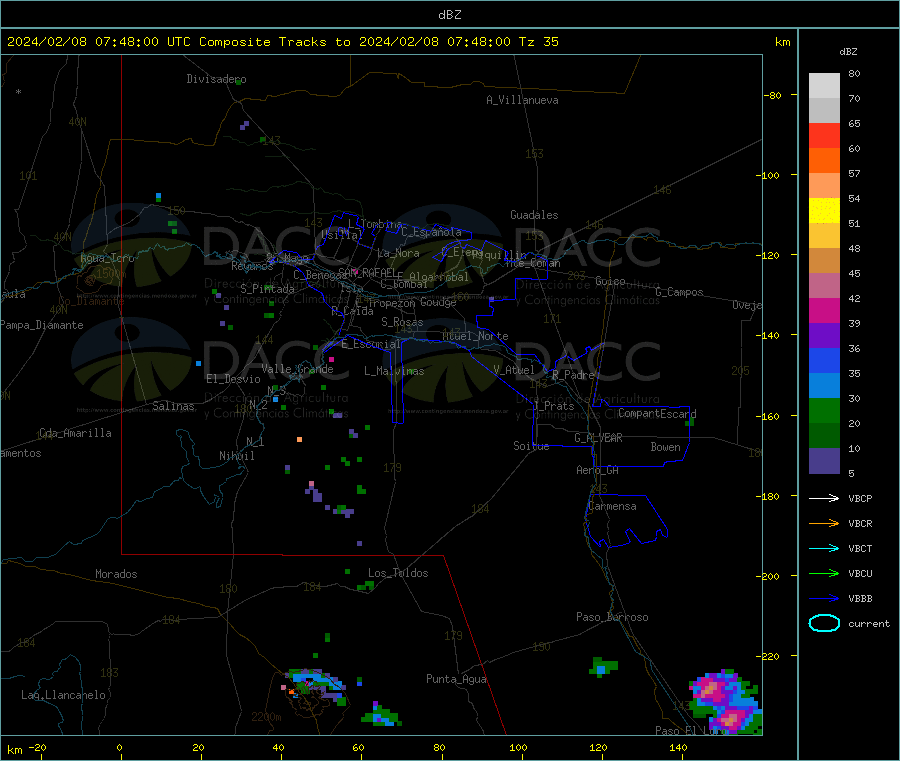This screenshot has height=761, width=900.
Task: Click the 'Carmensa' map label
Action: pyautogui.click(x=612, y=506)
